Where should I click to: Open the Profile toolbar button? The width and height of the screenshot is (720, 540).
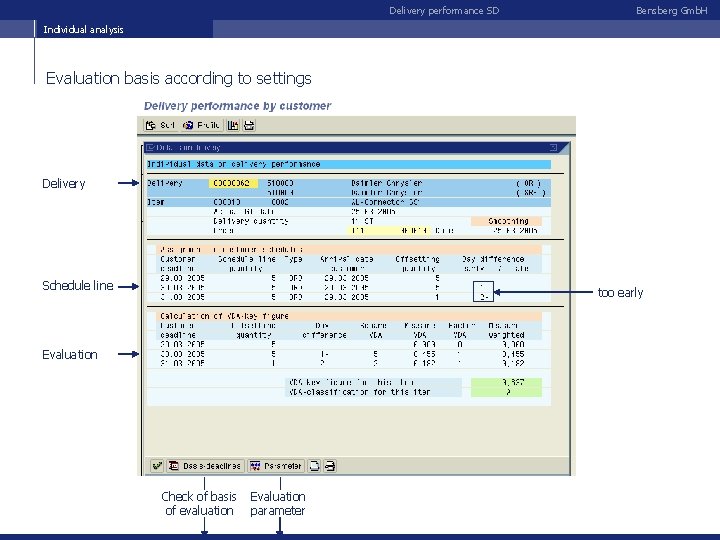click(x=202, y=125)
